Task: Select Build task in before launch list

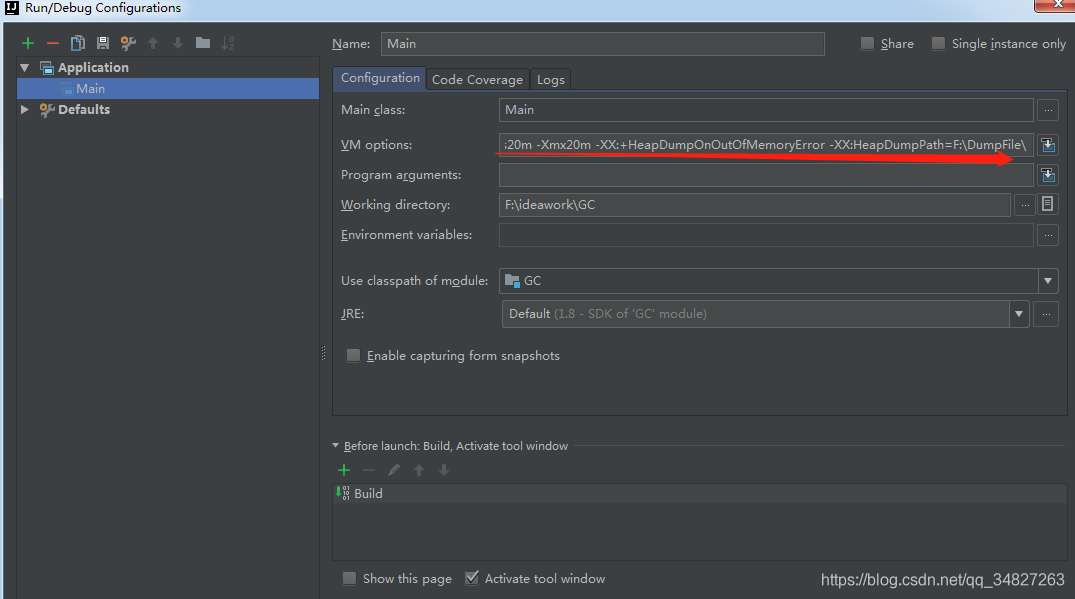Action: pos(699,493)
